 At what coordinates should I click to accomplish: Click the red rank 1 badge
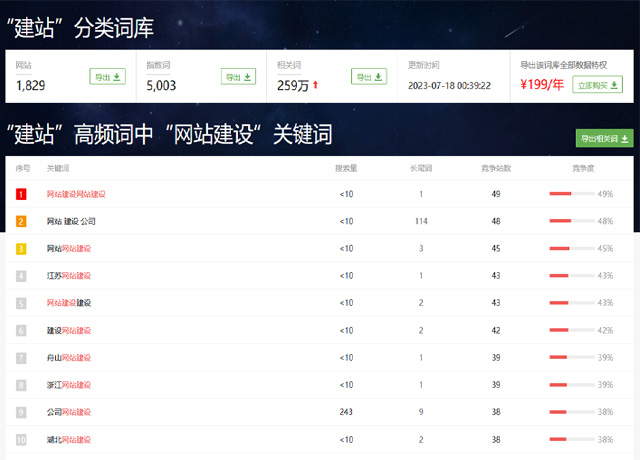tap(22, 194)
